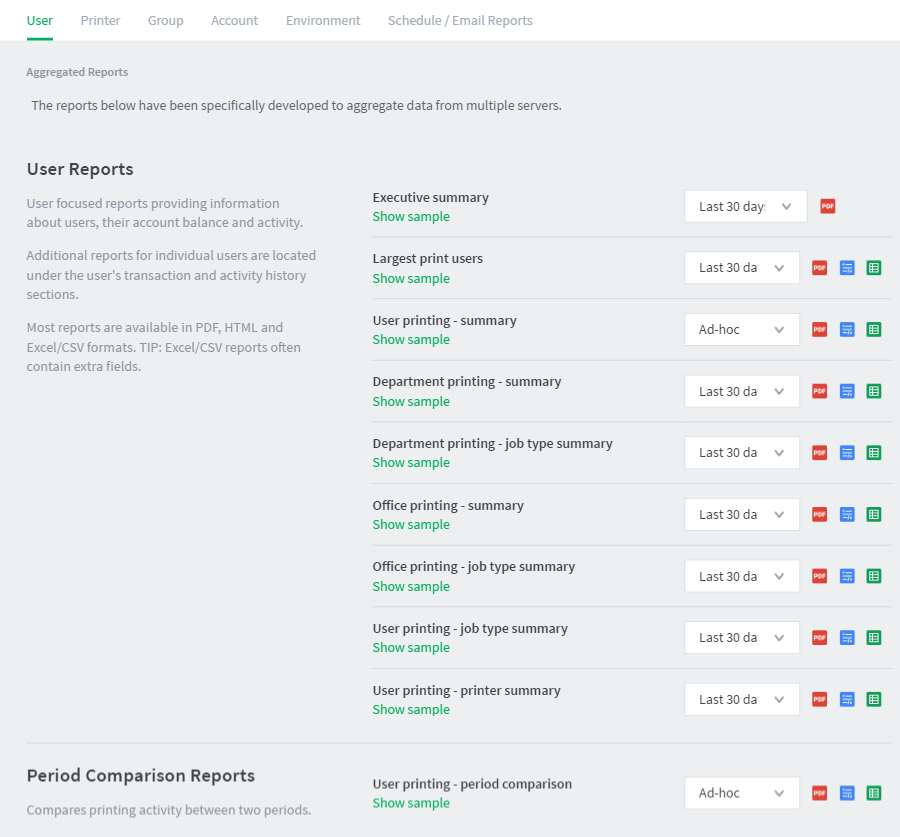
Task: Show sample for User printing - printer summary
Action: pyautogui.click(x=411, y=709)
